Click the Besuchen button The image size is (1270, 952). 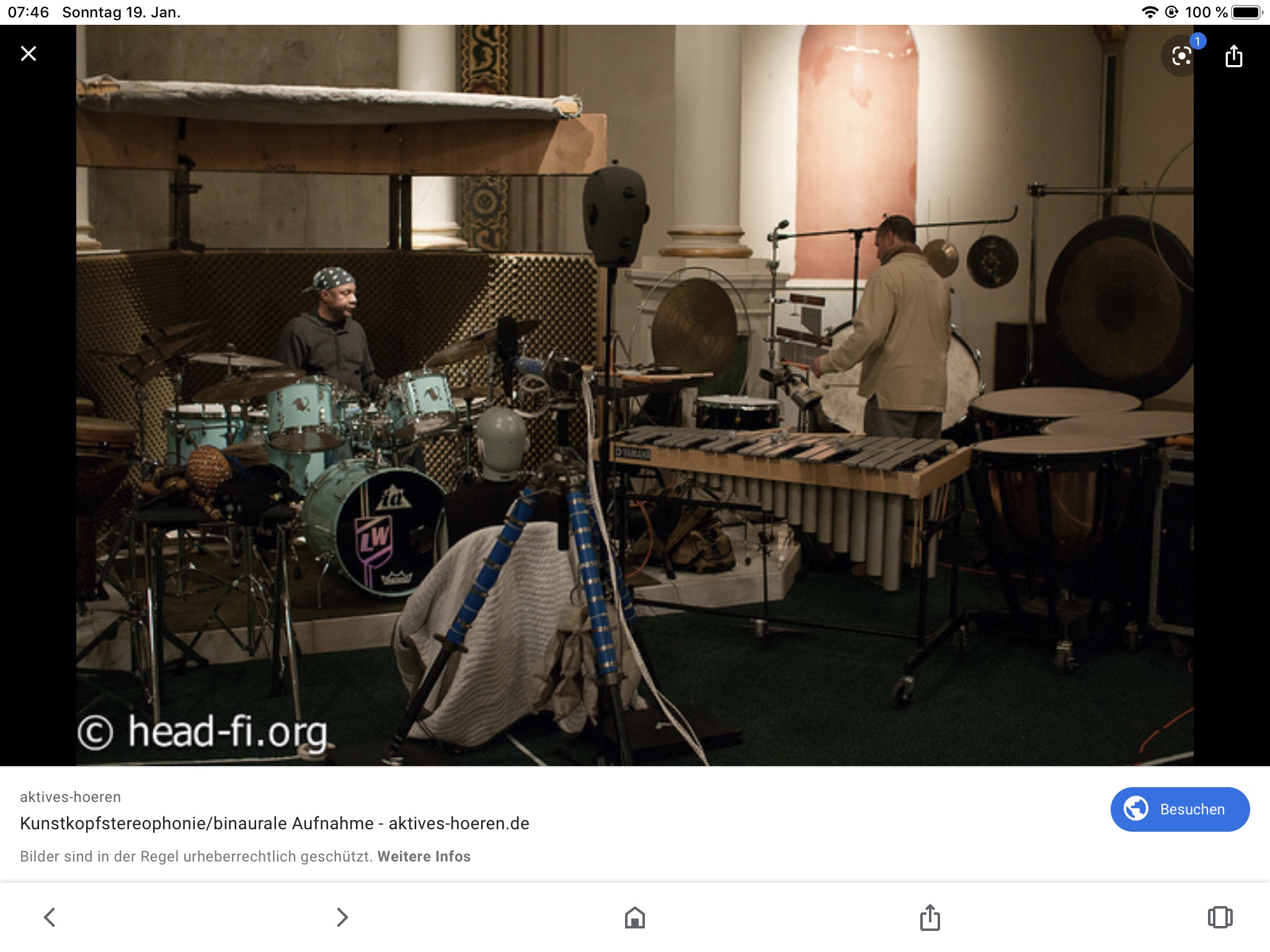coord(1180,809)
